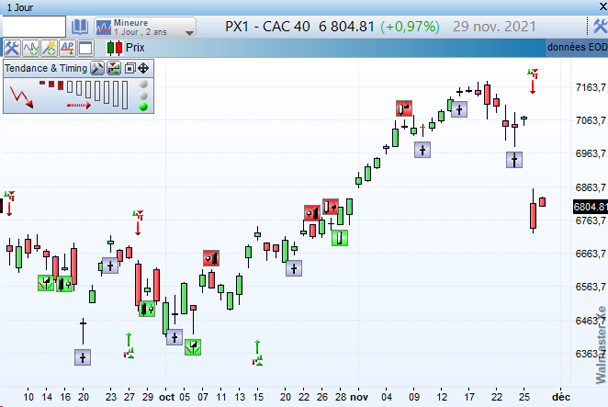Select the Prix label

pyautogui.click(x=135, y=48)
